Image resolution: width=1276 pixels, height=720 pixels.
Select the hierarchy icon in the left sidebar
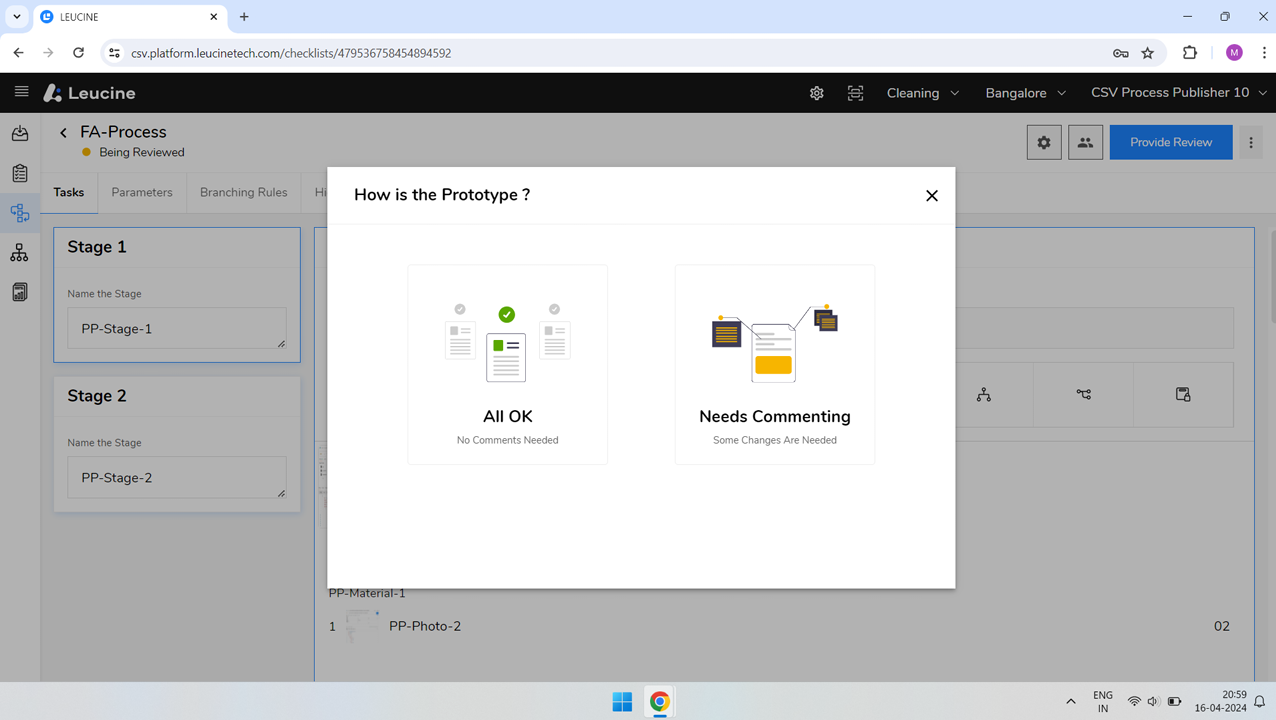coord(20,252)
